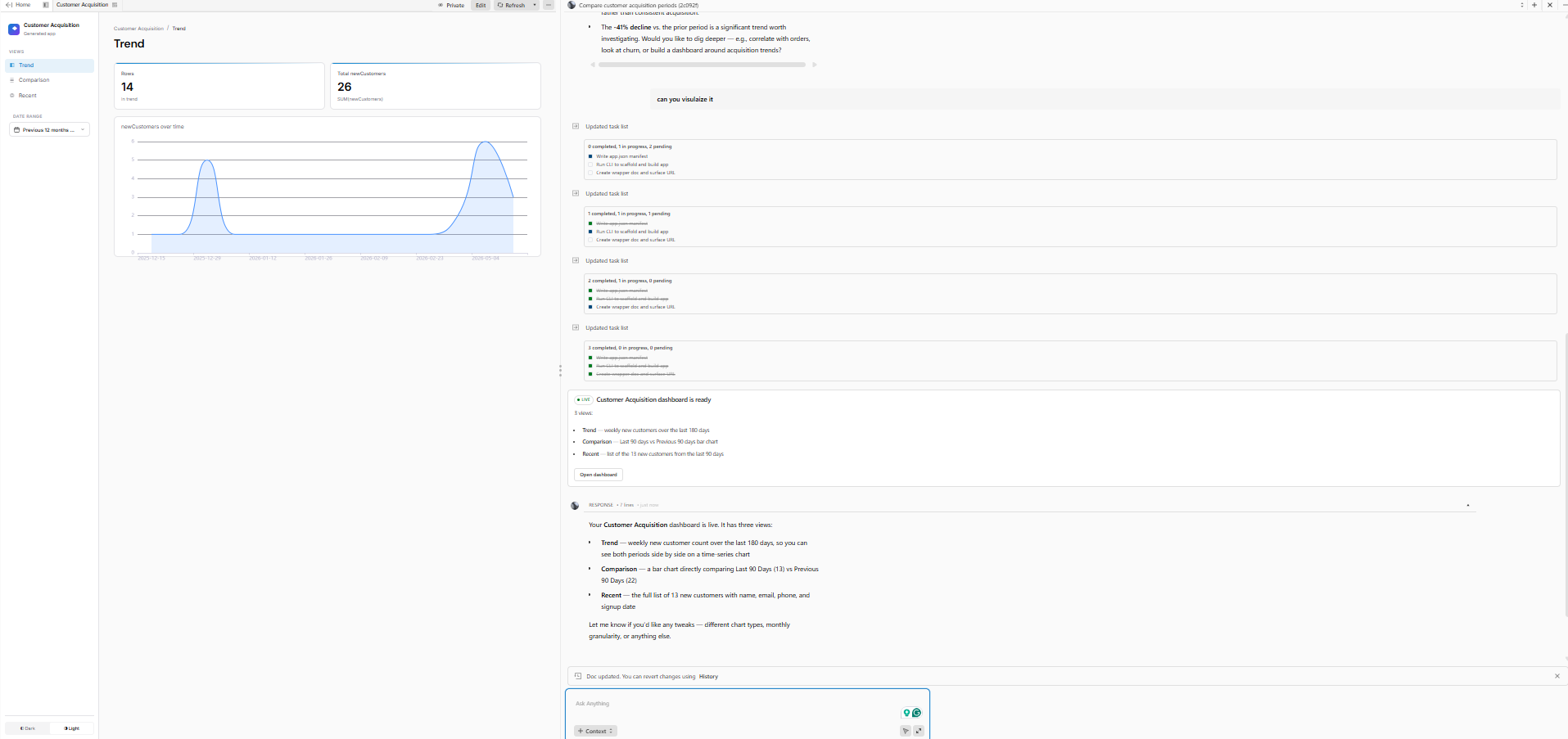Toggle Private visibility setting
The height and width of the screenshot is (739, 1568).
click(451, 5)
